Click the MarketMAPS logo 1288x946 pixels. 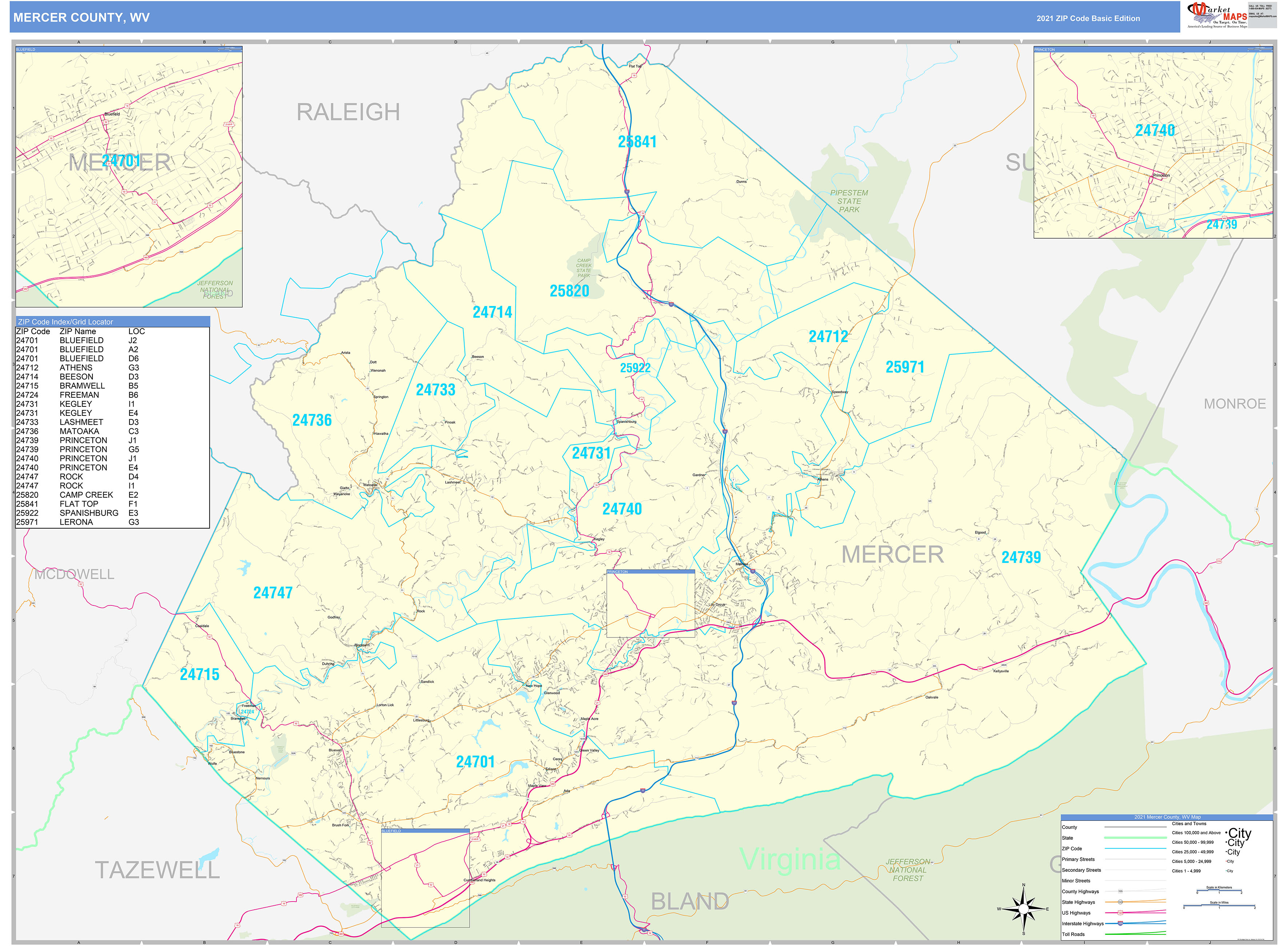coord(1213,14)
